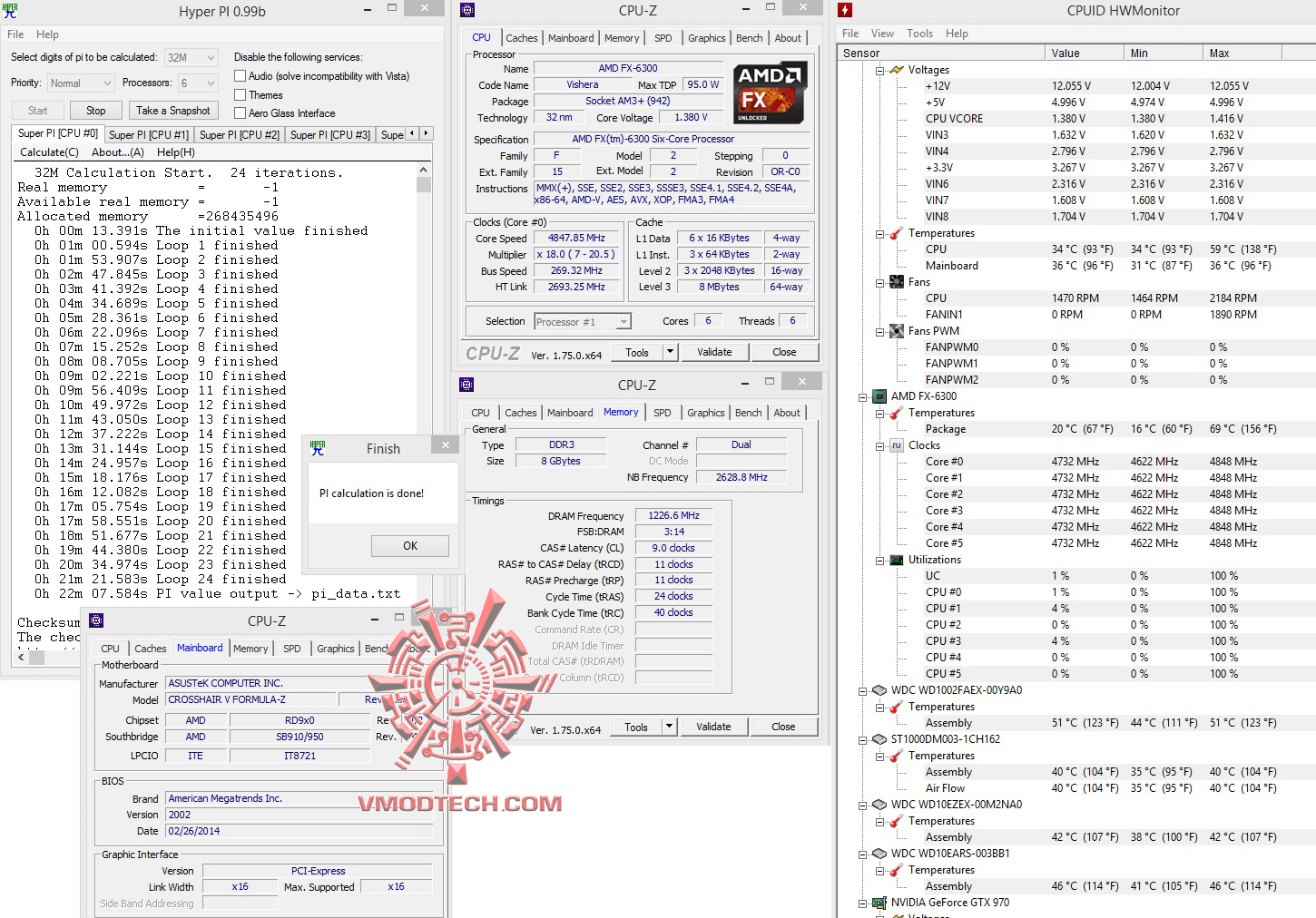Click the Value column header in HWMonitor

pyautogui.click(x=1084, y=53)
